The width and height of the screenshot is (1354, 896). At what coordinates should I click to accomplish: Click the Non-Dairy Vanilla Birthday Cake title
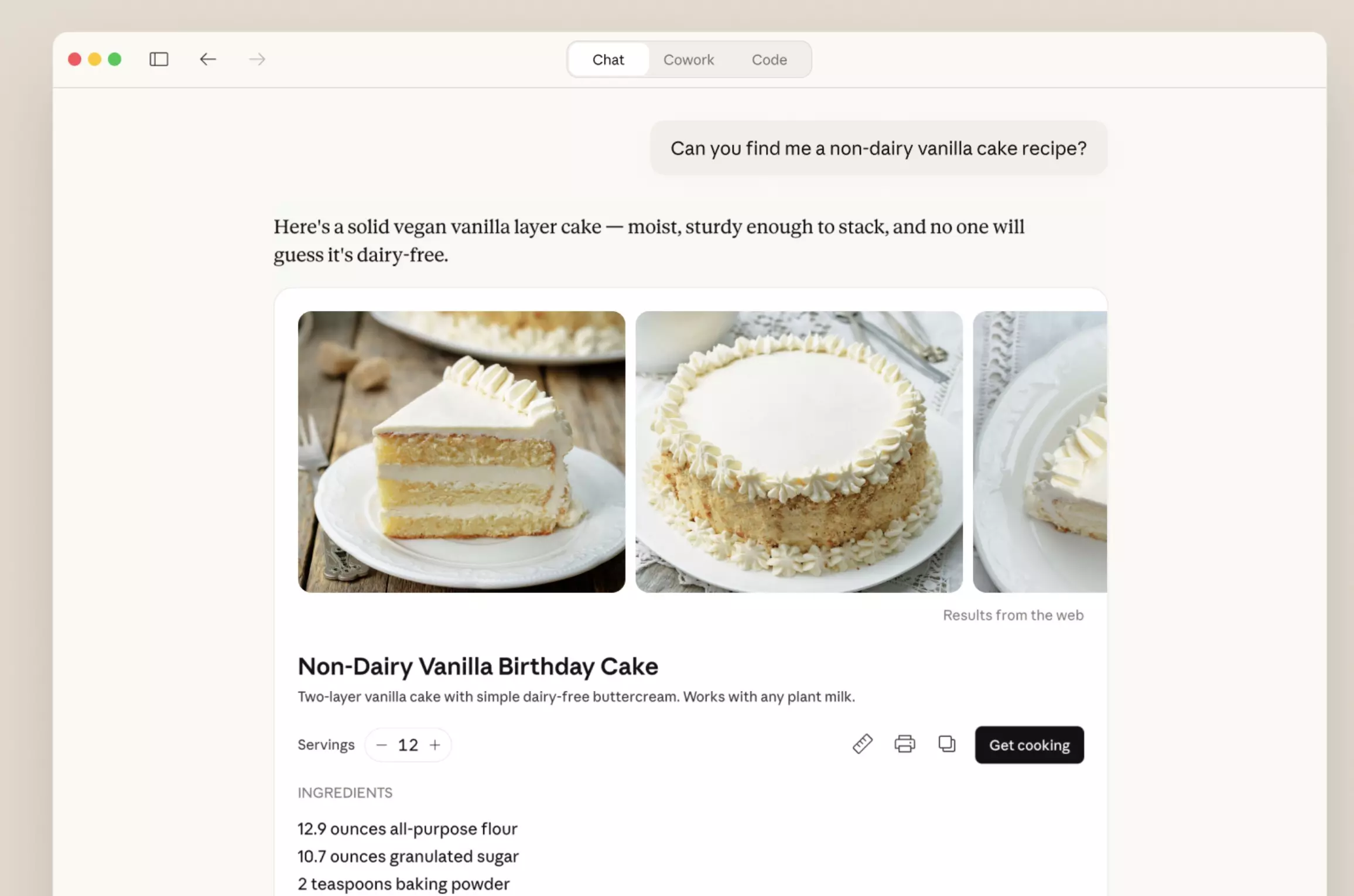pos(478,666)
